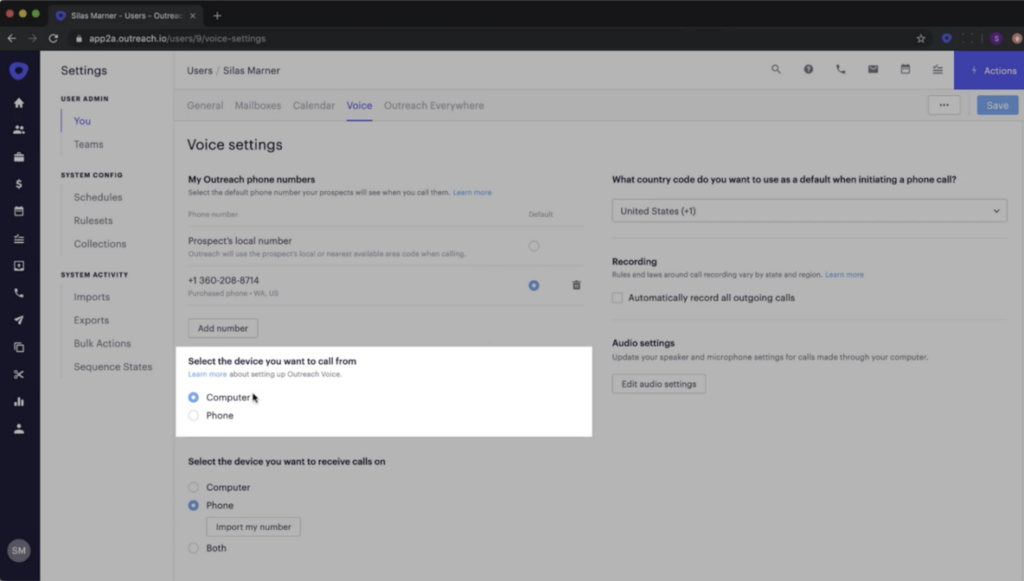Click Users in the breadcrumb
This screenshot has height=581, width=1024.
[x=200, y=71]
